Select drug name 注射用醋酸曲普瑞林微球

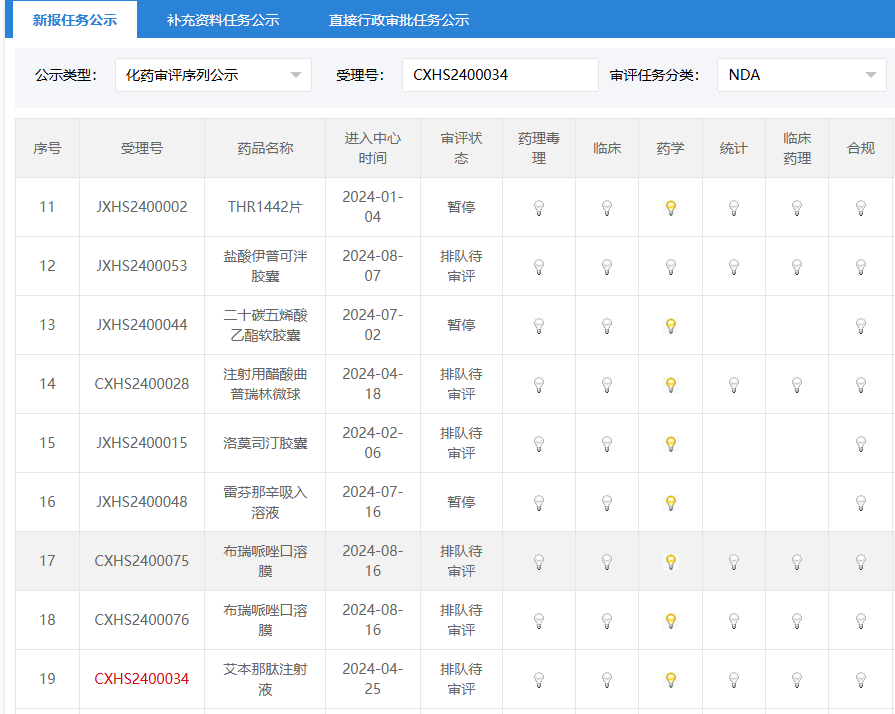(265, 384)
